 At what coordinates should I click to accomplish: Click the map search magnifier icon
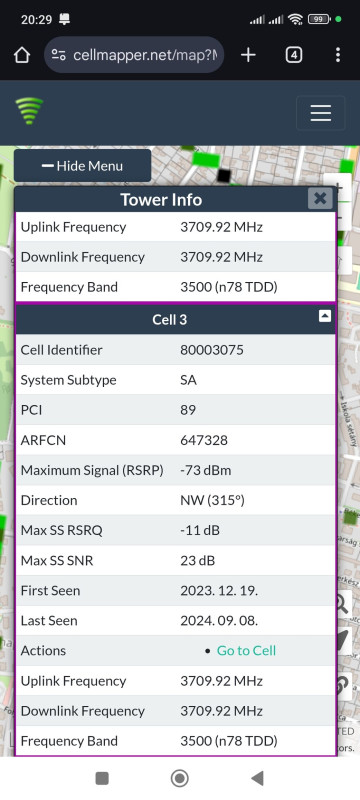click(x=341, y=604)
